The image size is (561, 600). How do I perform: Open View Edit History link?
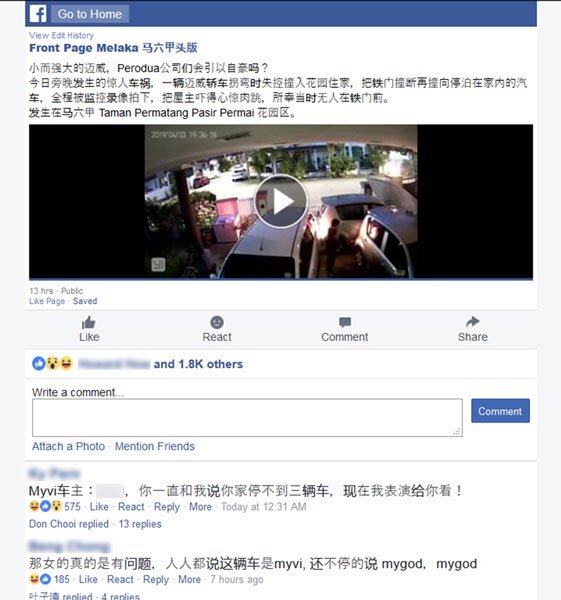click(61, 35)
